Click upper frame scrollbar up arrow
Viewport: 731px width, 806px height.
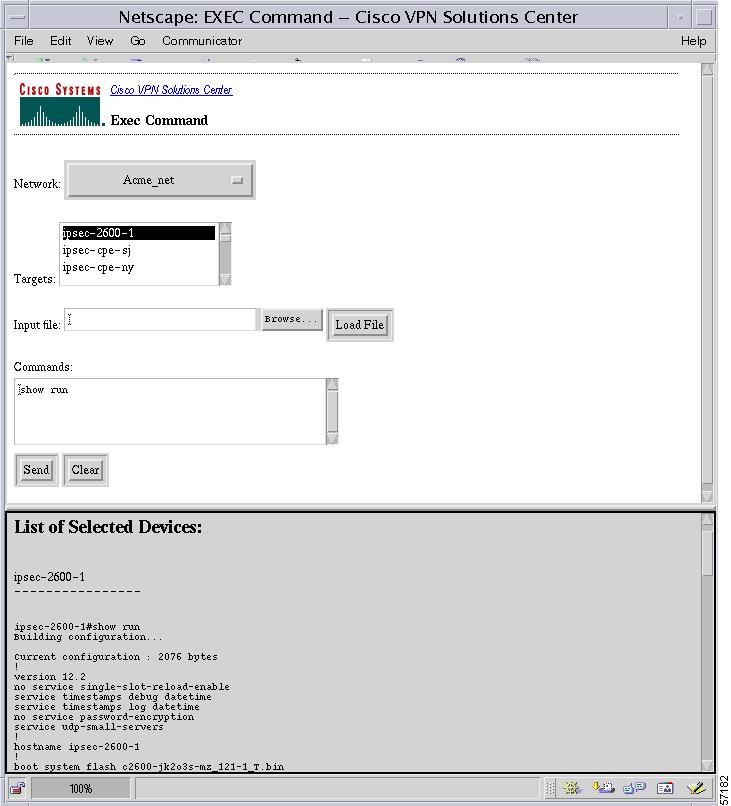coord(707,69)
